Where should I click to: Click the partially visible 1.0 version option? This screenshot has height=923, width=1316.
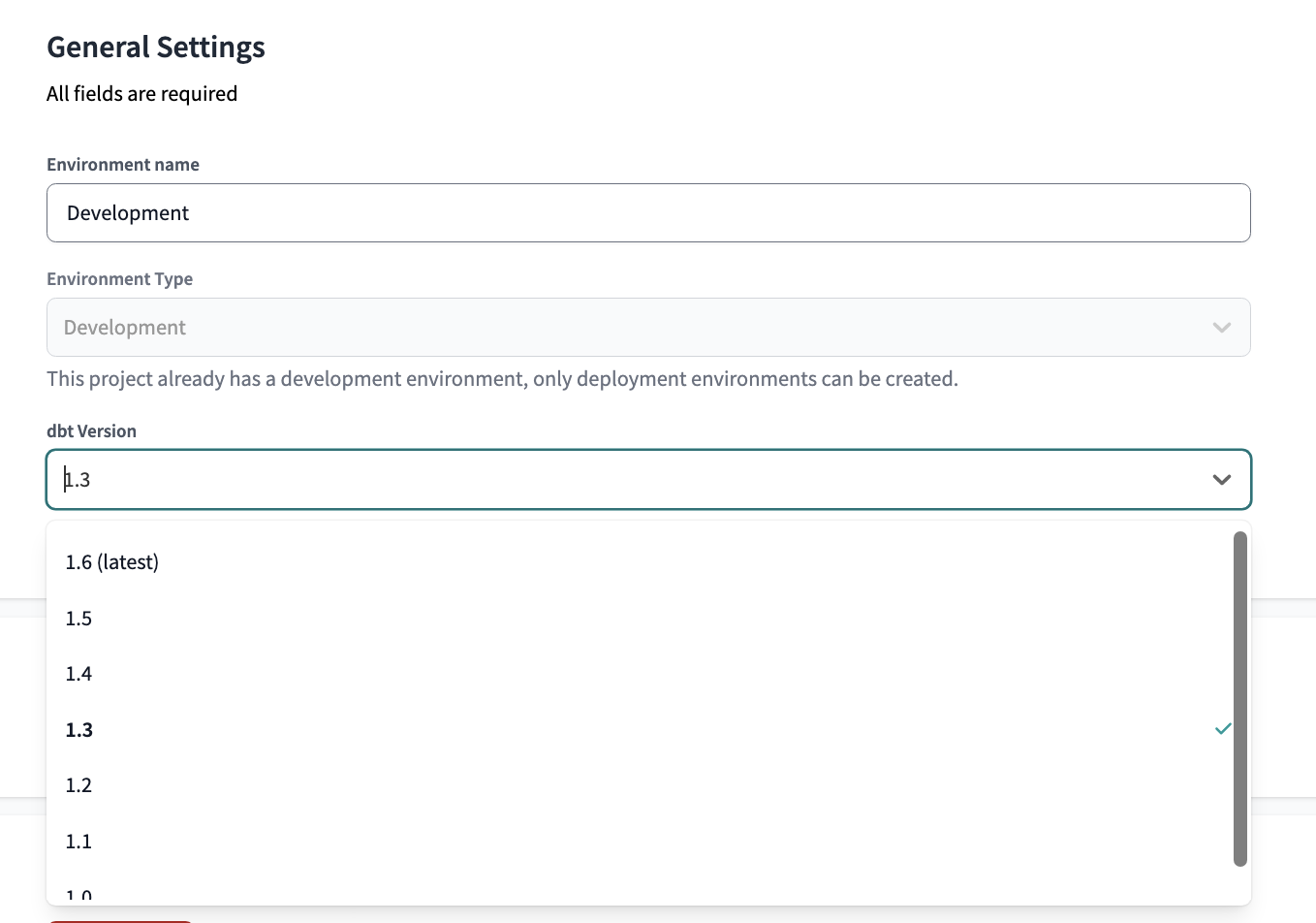78,892
